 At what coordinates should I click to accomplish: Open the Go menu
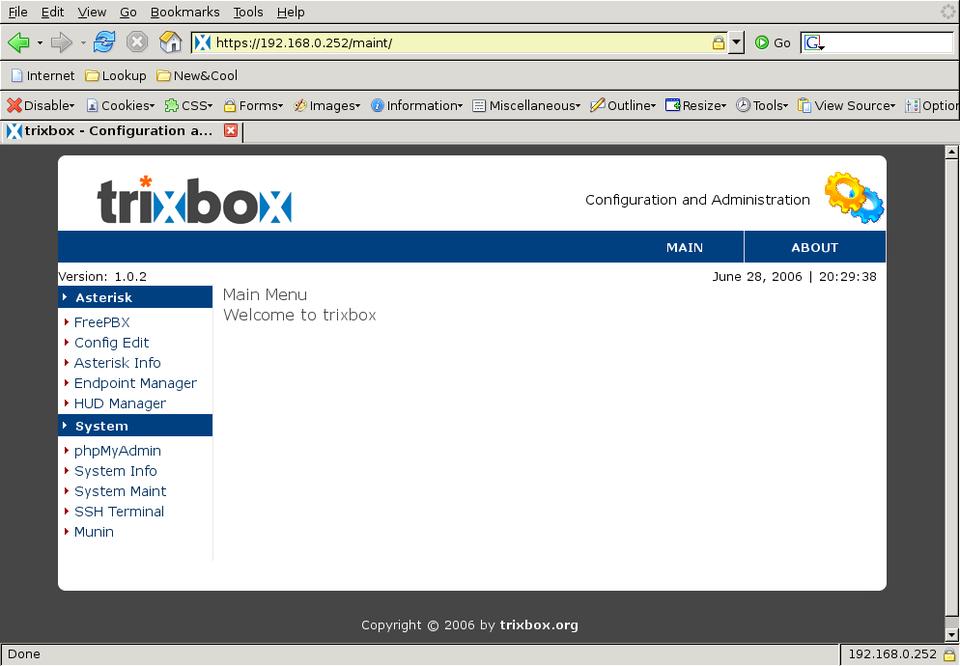(x=128, y=12)
